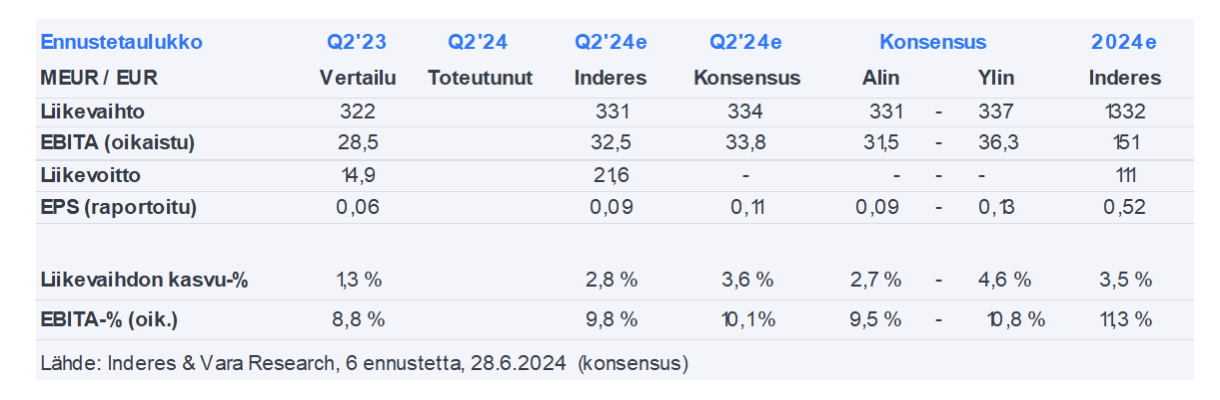Viewport: 1220px width, 400px height.
Task: Click the Ennustetaulukko table title
Action: (x=121, y=42)
